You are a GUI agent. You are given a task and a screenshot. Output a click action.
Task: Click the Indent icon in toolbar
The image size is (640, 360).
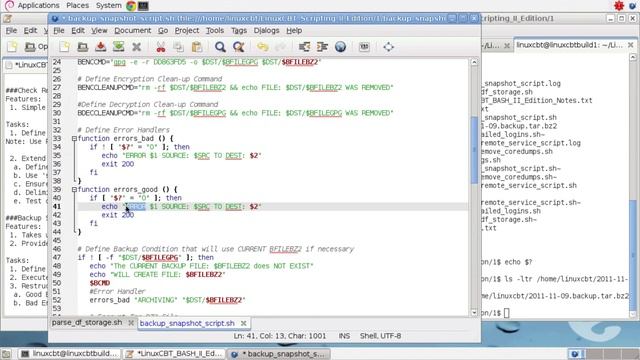[322, 47]
